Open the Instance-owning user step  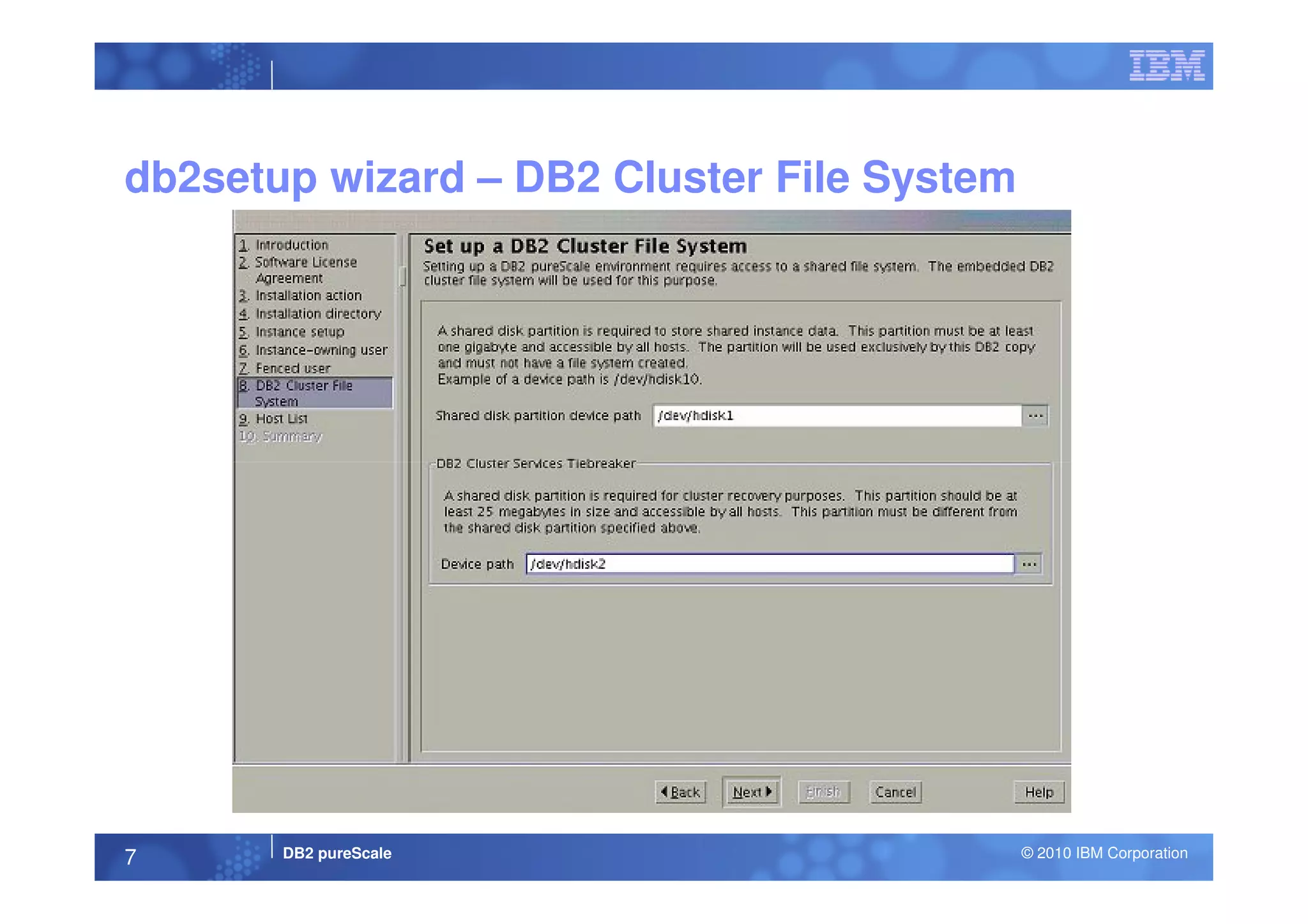pyautogui.click(x=313, y=350)
